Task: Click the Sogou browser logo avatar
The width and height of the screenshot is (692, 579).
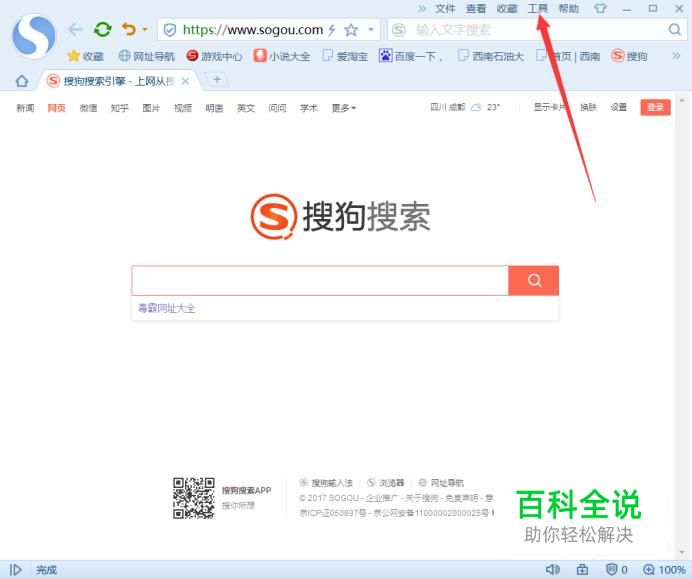Action: [34, 36]
